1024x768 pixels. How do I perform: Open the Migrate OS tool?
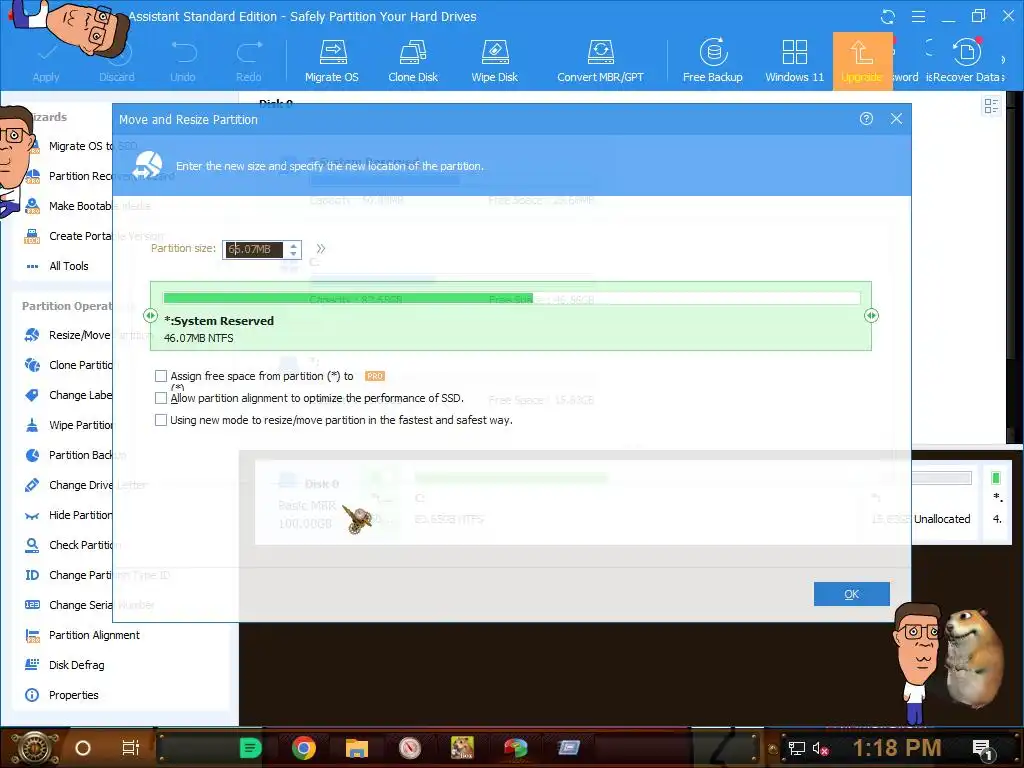pyautogui.click(x=332, y=61)
